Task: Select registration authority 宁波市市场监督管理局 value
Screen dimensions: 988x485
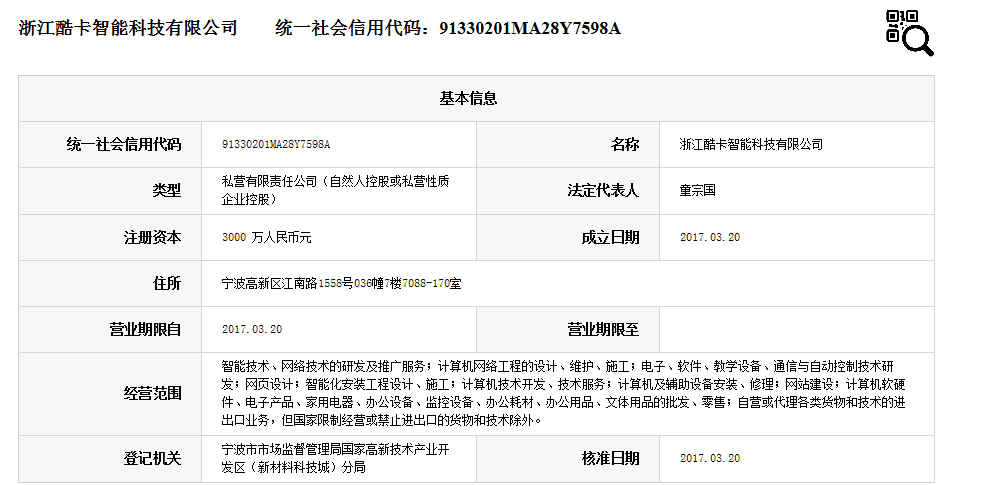Action: 335,458
